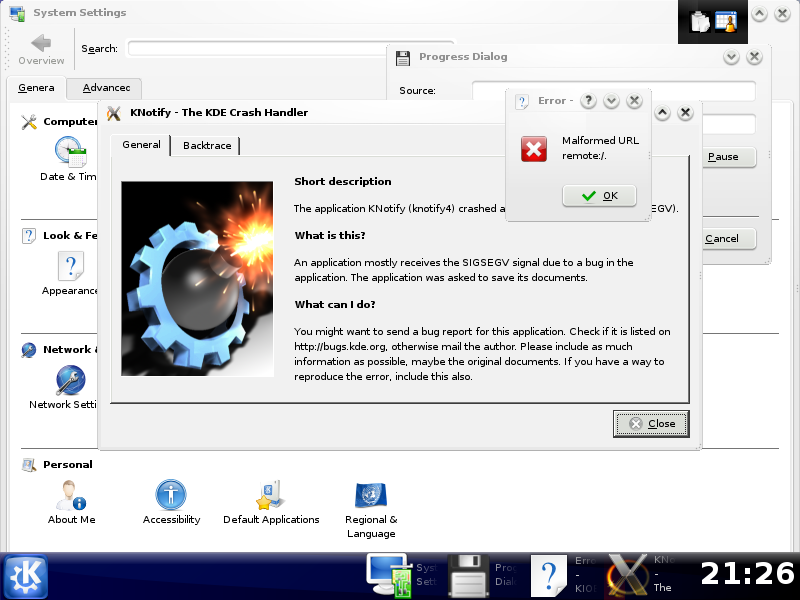Screen dimensions: 800x600
Task: Close the Error dialog with its X button
Action: (x=634, y=101)
